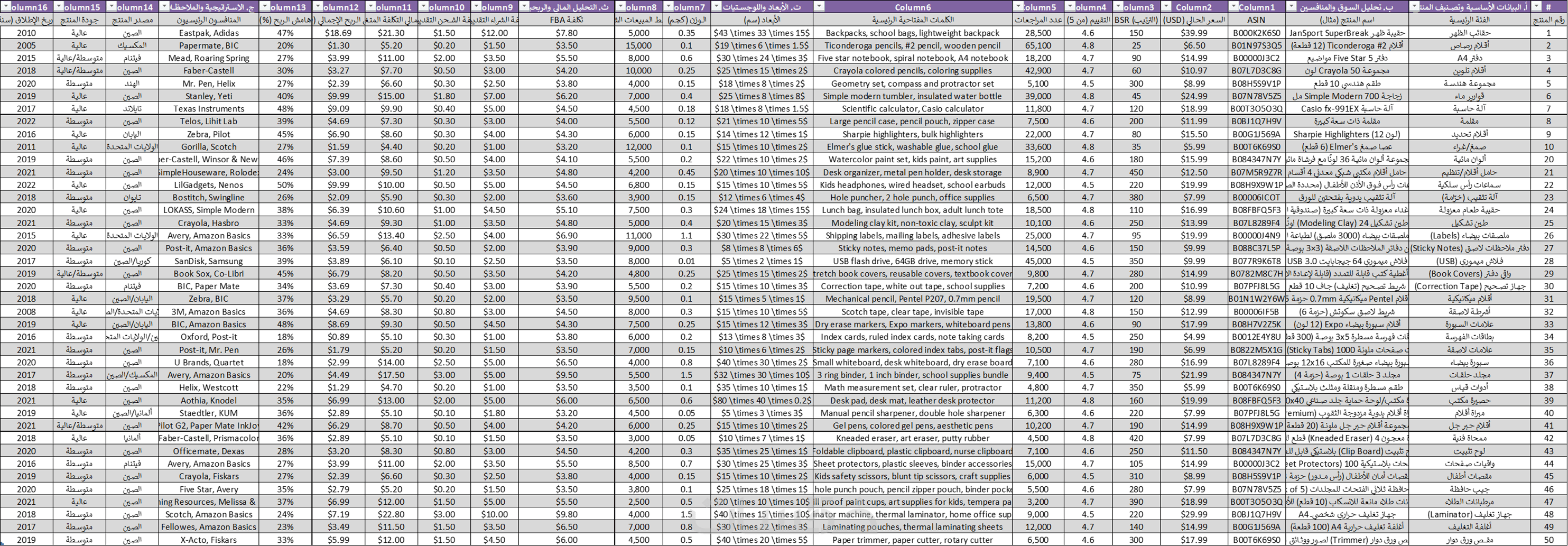Select 'Paper trimmer, paper cutter, rotary cutter' cell

tap(912, 540)
